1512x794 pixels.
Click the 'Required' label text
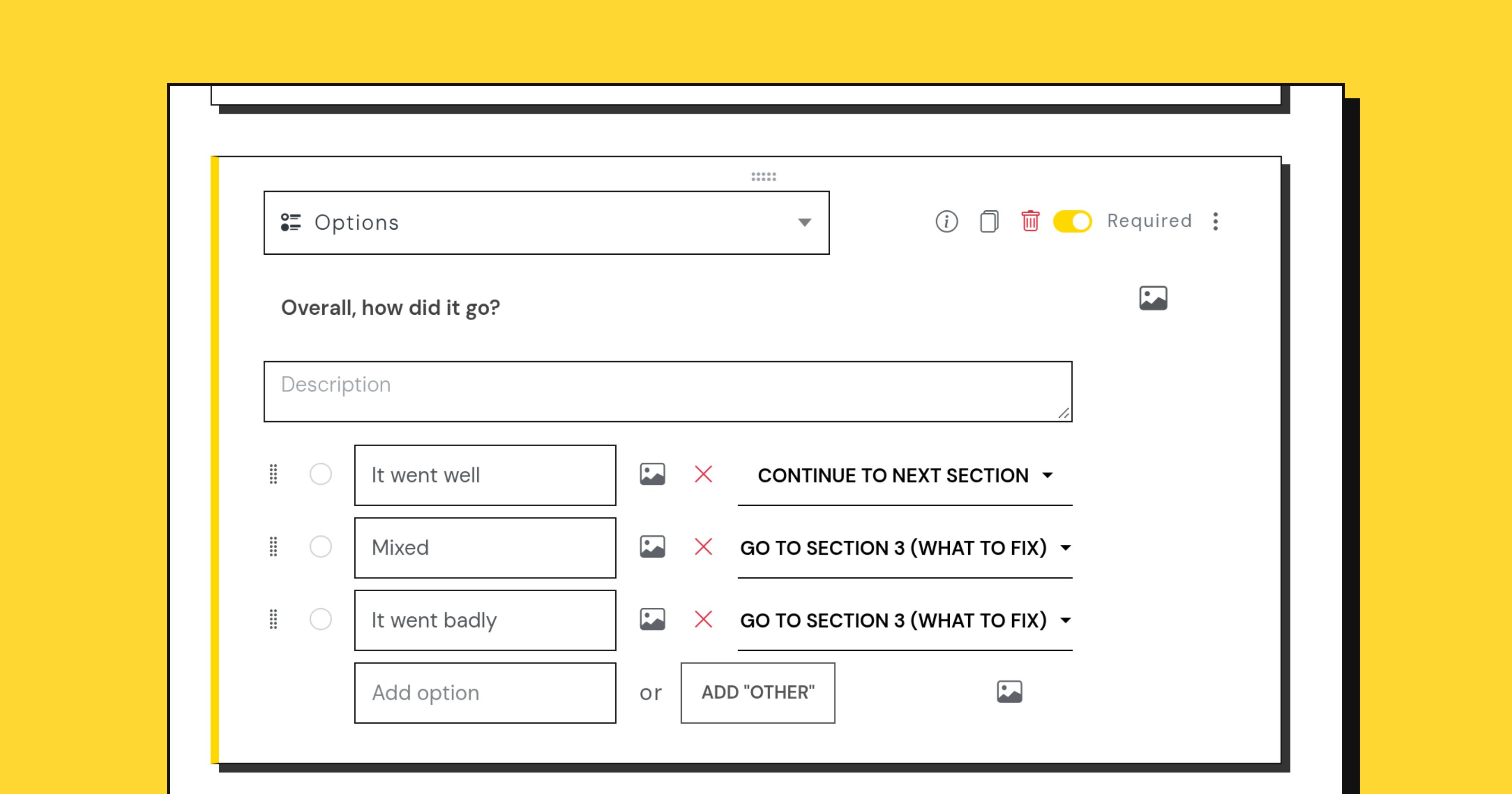pos(1149,221)
